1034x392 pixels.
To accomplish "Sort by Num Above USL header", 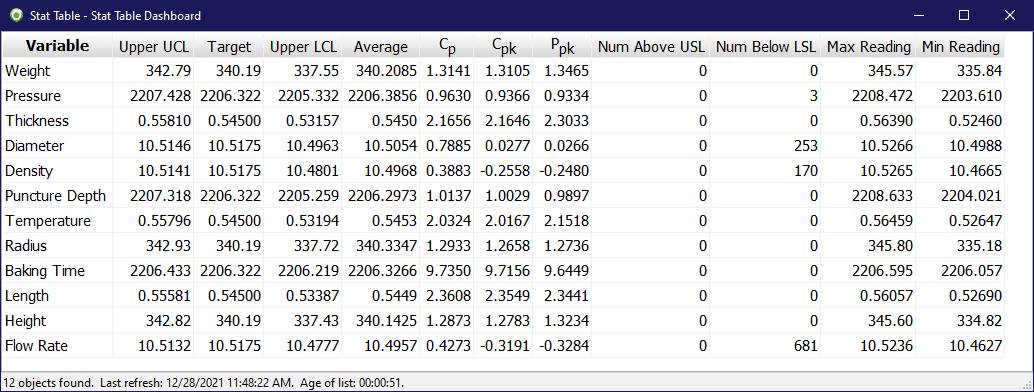I will pyautogui.click(x=651, y=47).
